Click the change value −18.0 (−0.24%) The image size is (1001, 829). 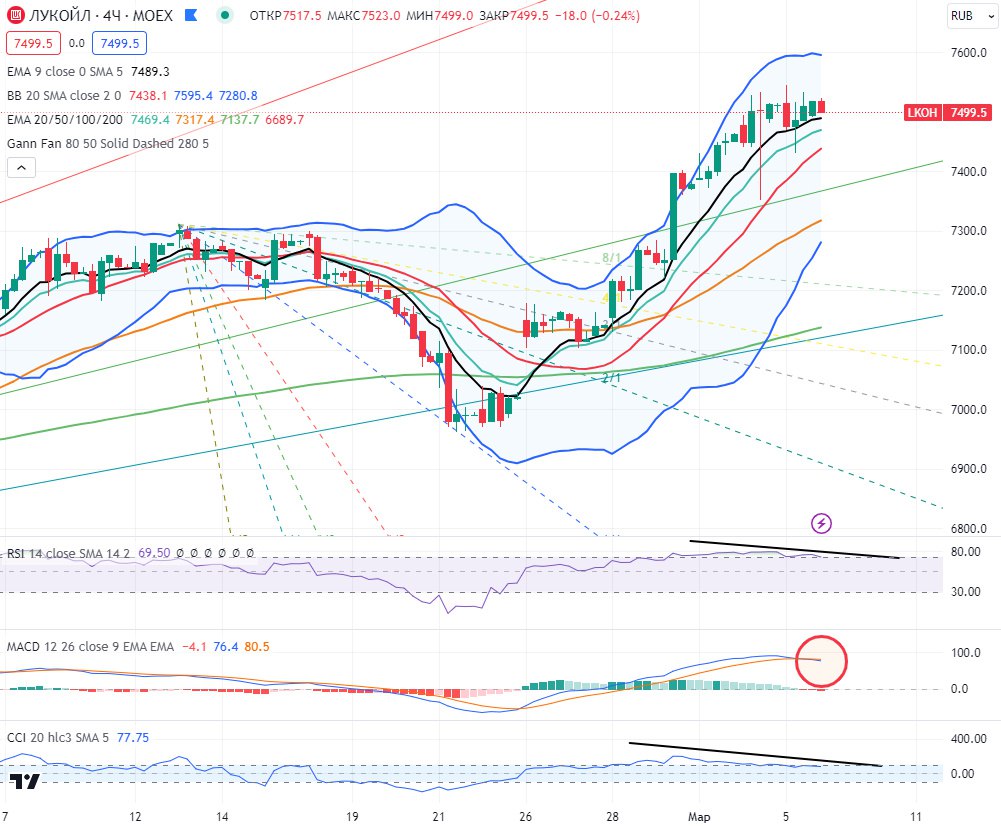(597, 15)
